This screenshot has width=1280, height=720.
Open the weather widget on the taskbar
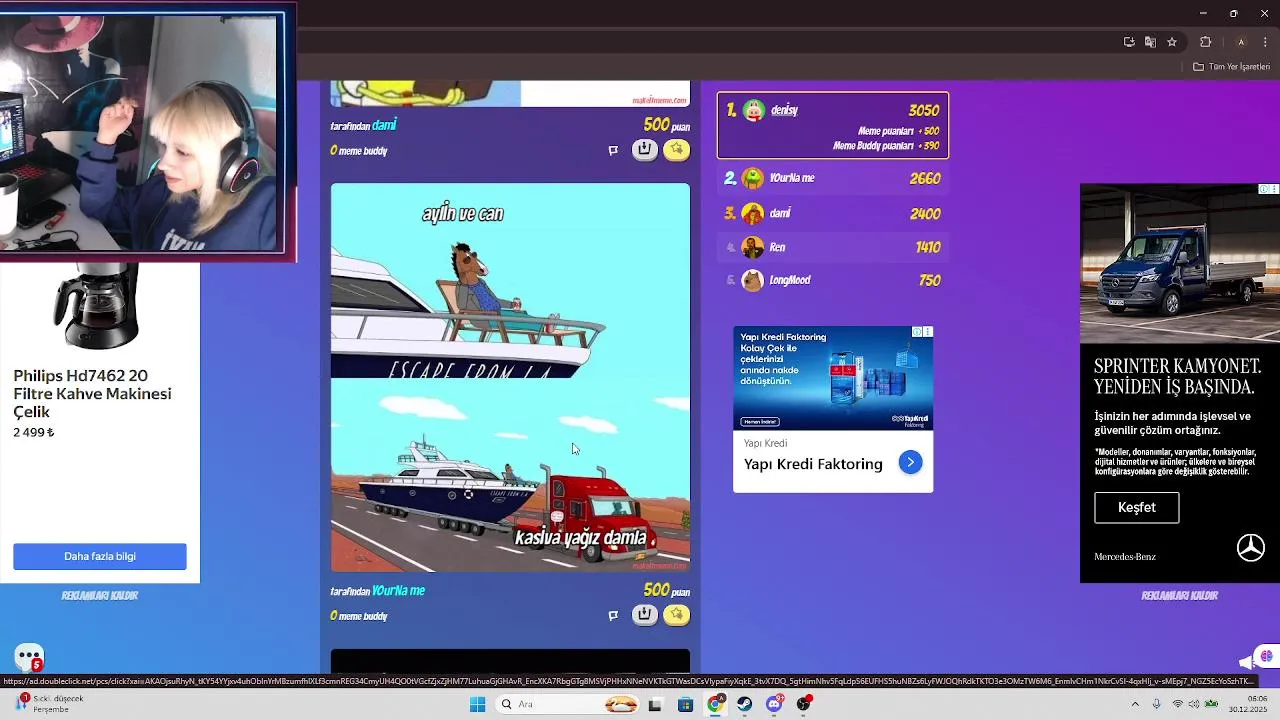tap(50, 704)
